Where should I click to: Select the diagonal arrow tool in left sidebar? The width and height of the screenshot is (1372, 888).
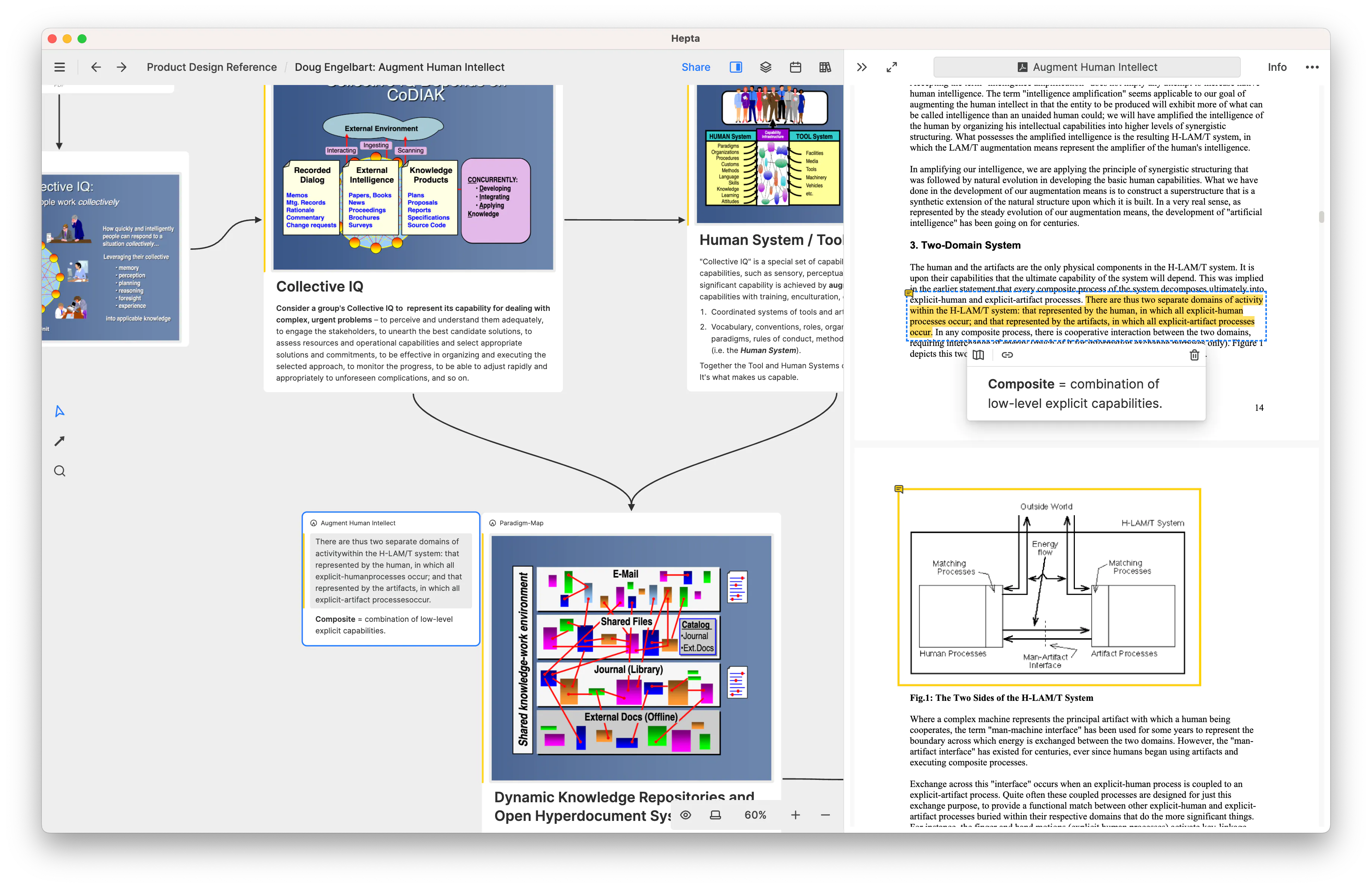click(x=59, y=440)
